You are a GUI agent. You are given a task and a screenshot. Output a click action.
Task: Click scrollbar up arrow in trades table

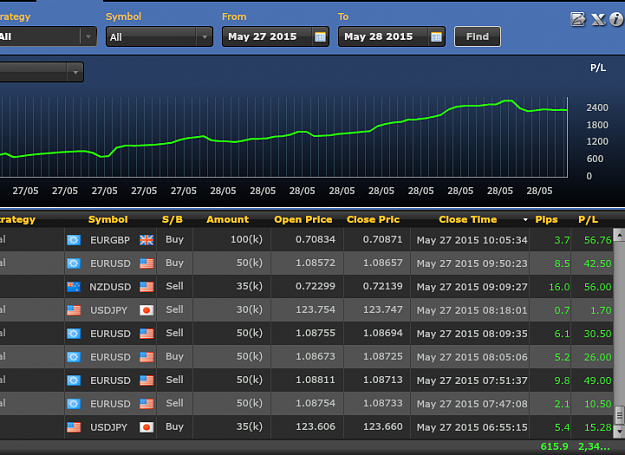[619, 235]
